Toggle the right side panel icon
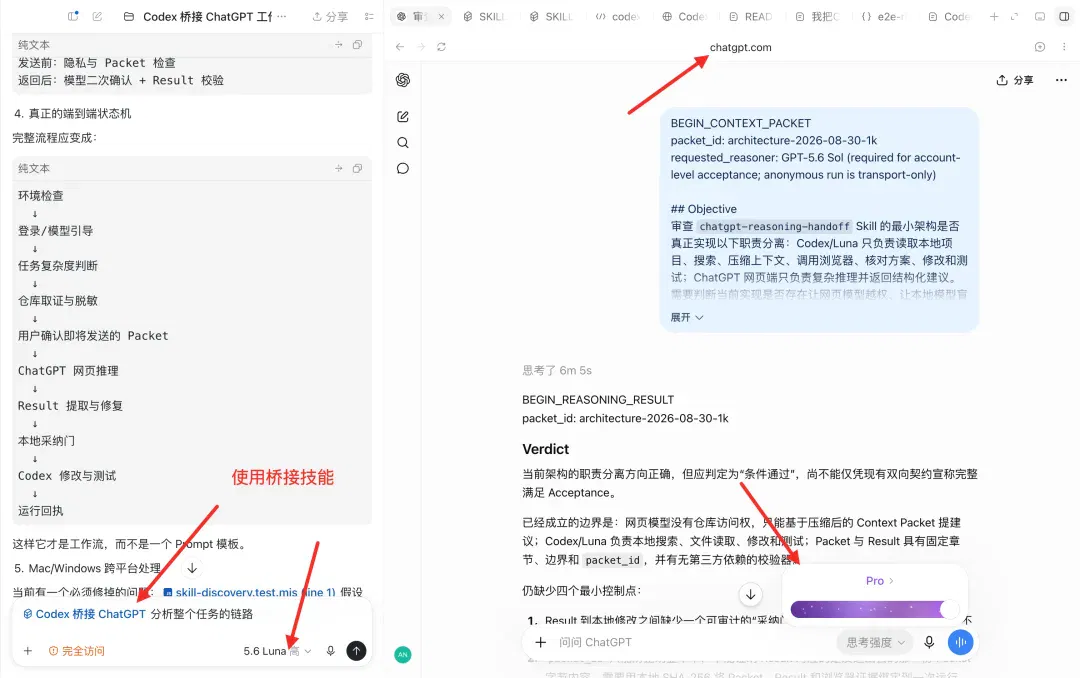1080x678 pixels. coord(1064,17)
